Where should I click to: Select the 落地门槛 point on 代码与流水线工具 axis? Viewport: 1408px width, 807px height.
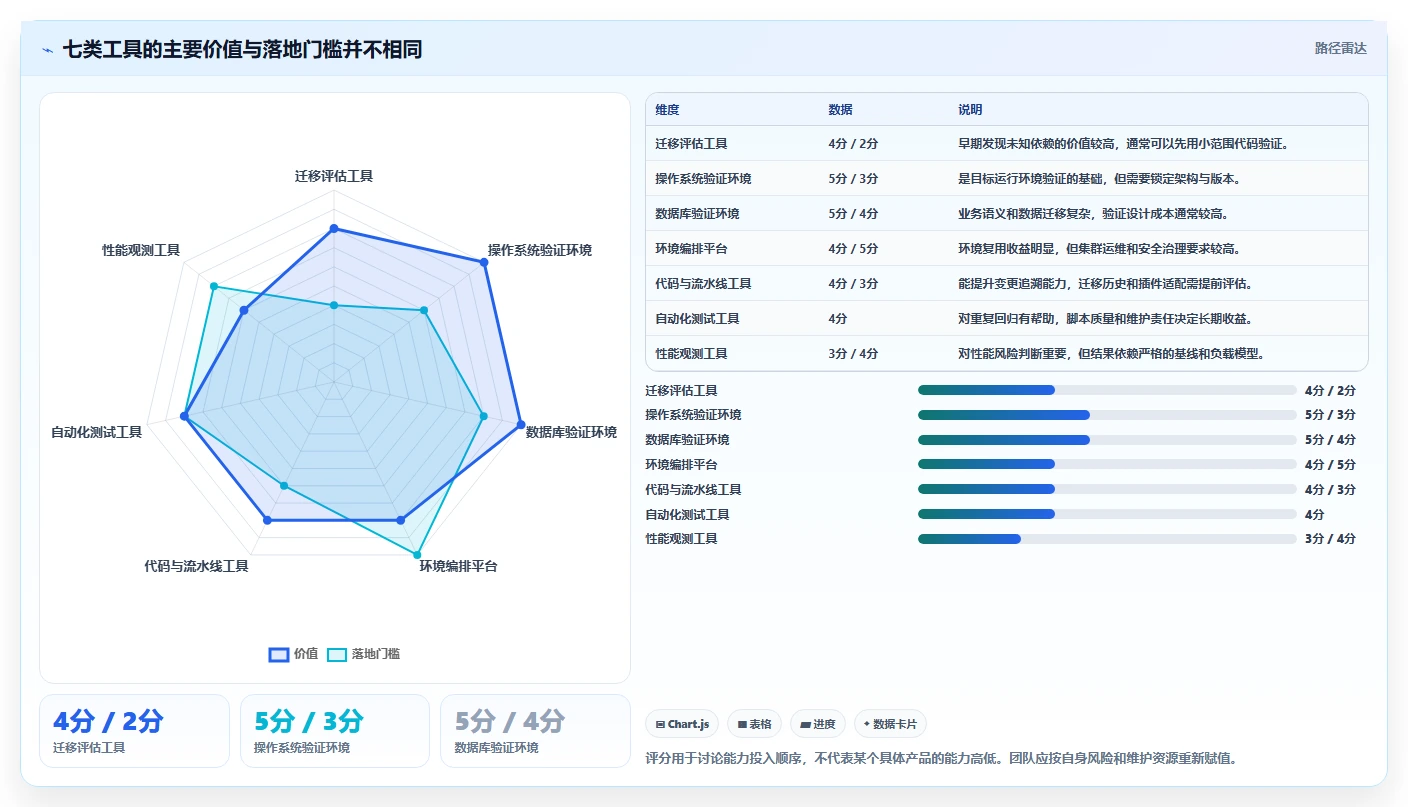tap(284, 486)
